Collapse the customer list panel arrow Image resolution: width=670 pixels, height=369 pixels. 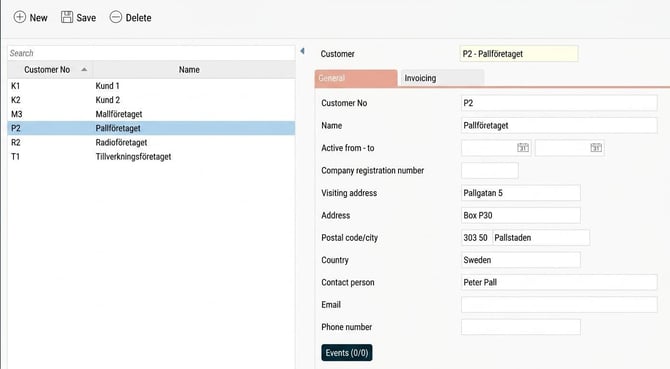pos(303,51)
